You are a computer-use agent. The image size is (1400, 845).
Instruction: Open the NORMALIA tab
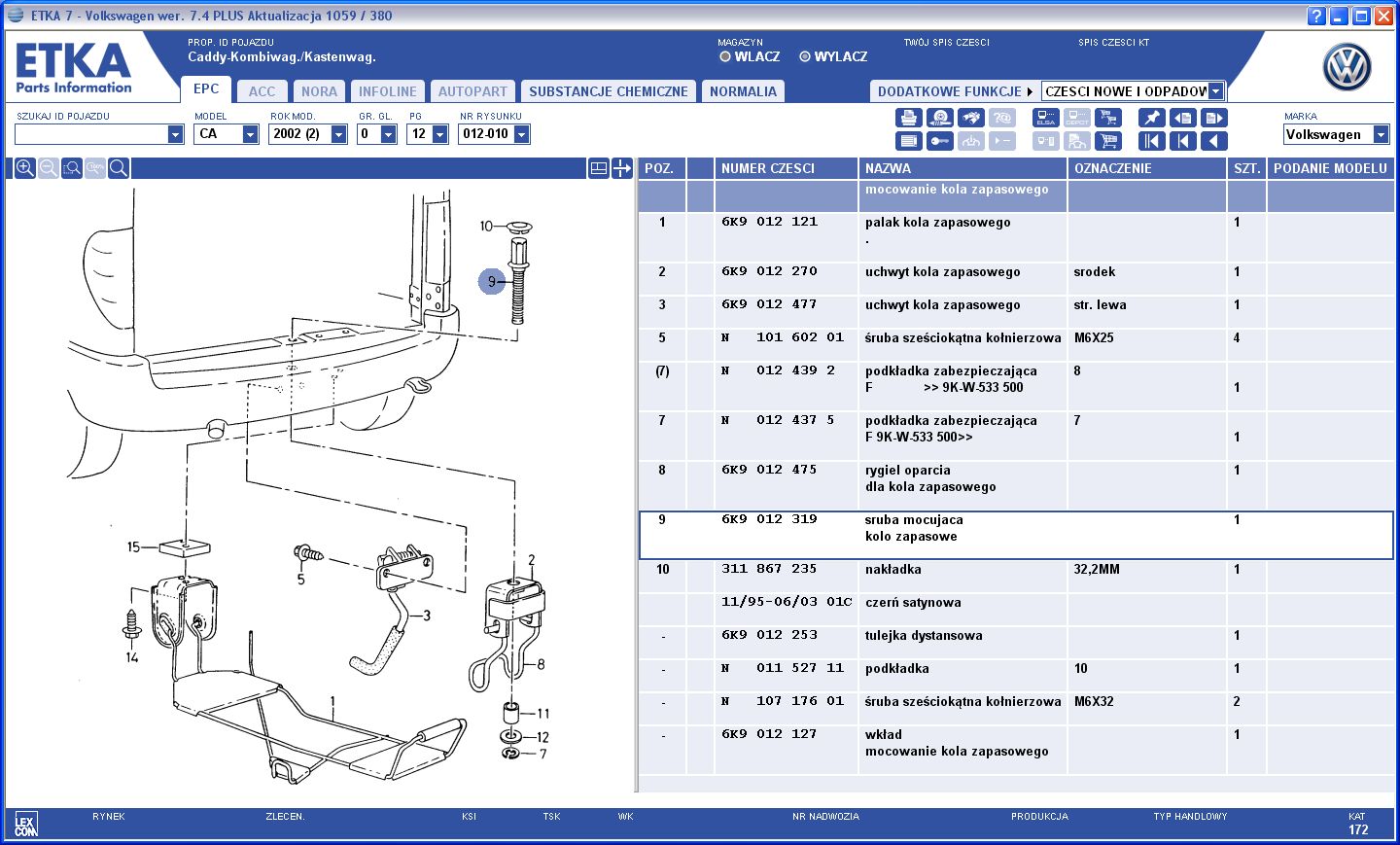(x=743, y=91)
